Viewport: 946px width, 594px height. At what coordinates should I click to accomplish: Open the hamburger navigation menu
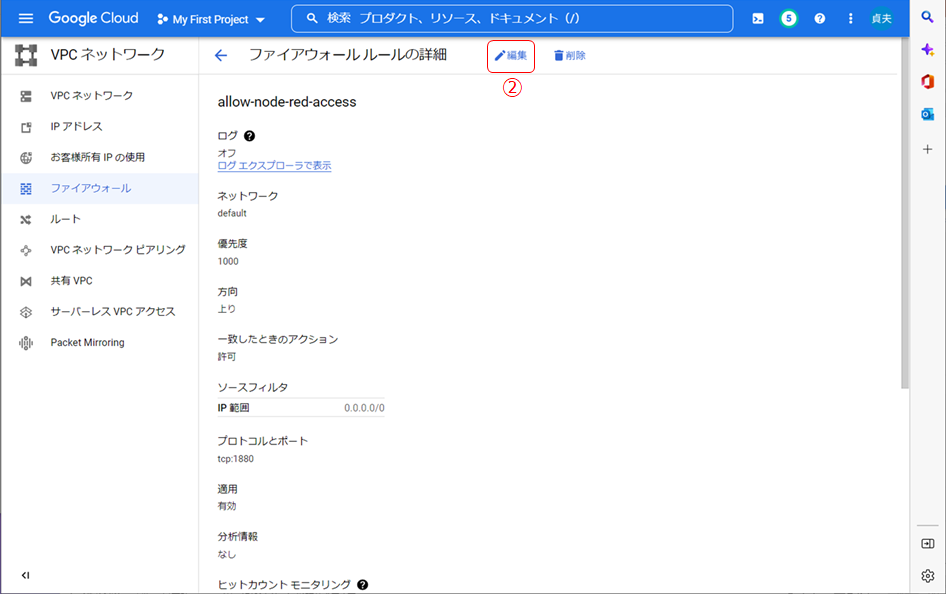[26, 19]
